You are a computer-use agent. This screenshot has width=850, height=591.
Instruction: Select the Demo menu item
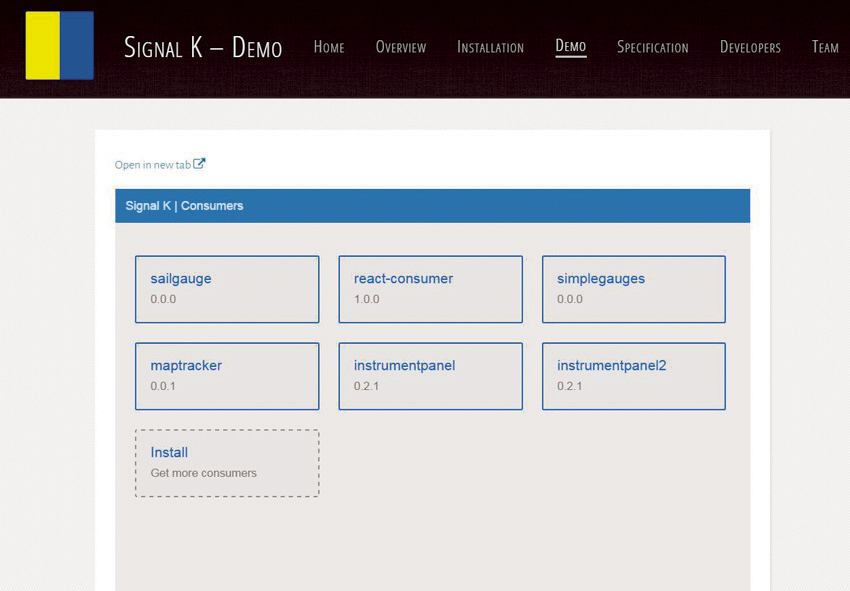pyautogui.click(x=570, y=47)
